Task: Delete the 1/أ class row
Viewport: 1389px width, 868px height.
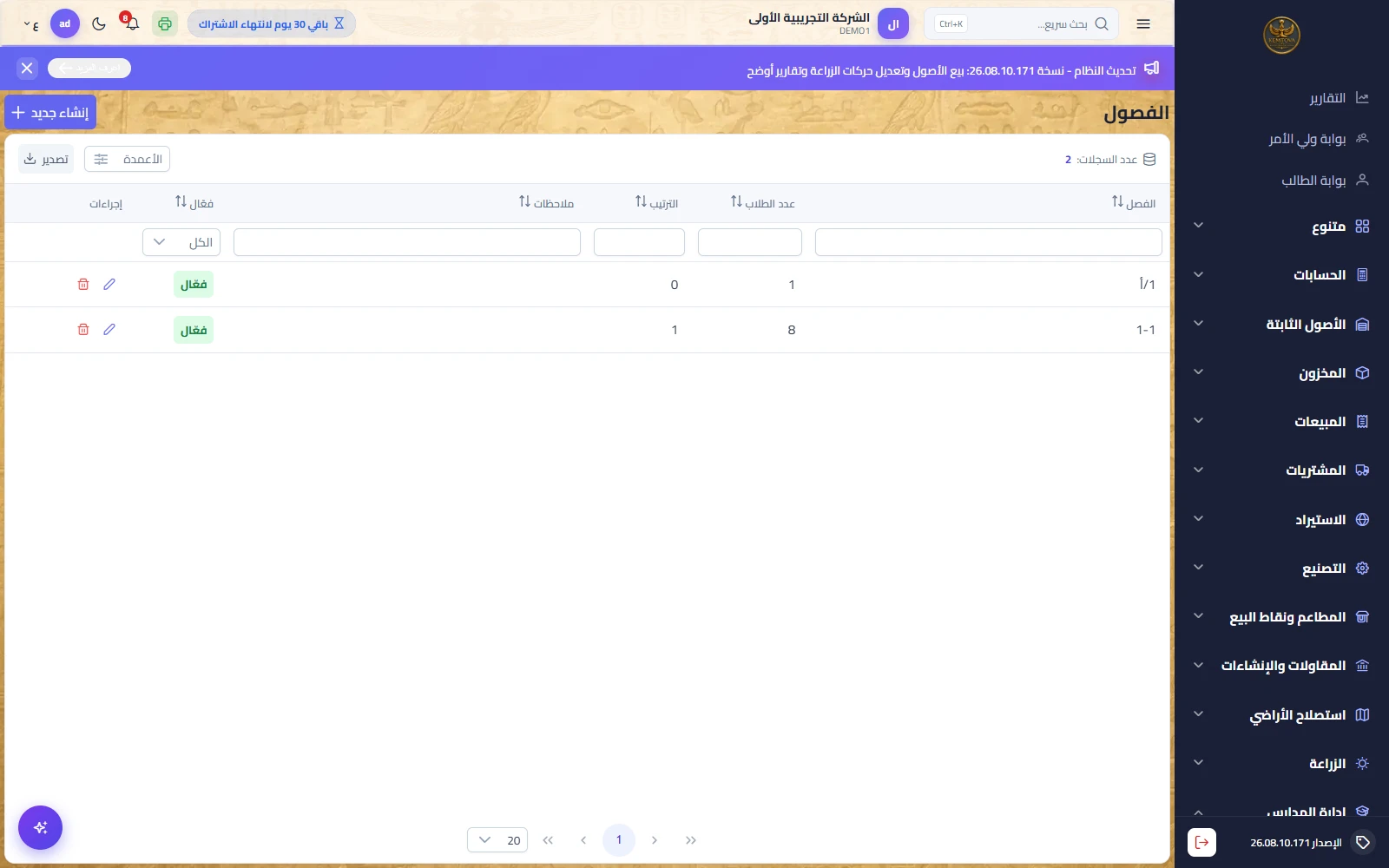Action: 83,285
